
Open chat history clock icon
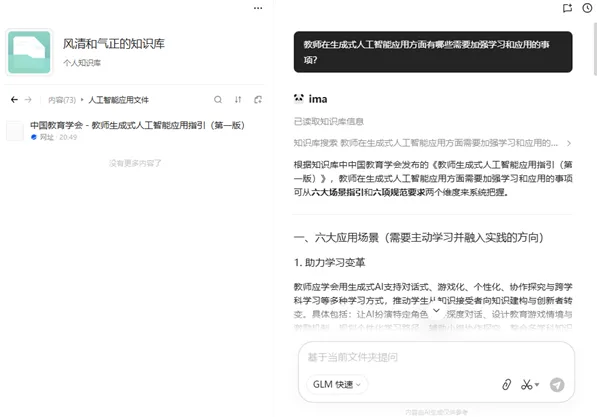click(587, 8)
